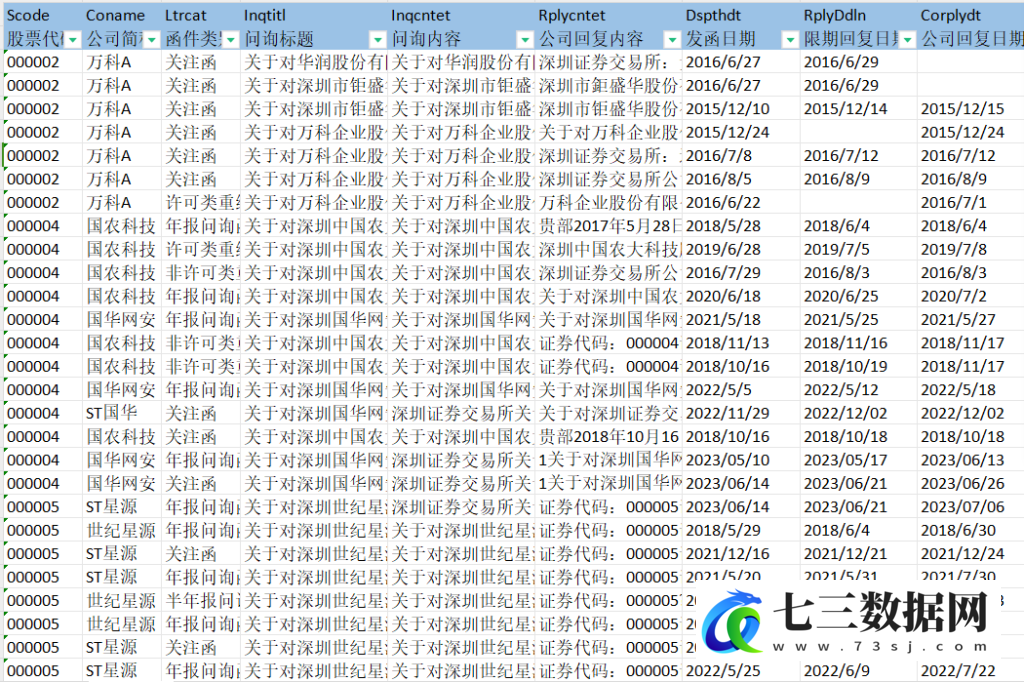Click the 半年报问询 letter type cell

pyautogui.click(x=201, y=601)
